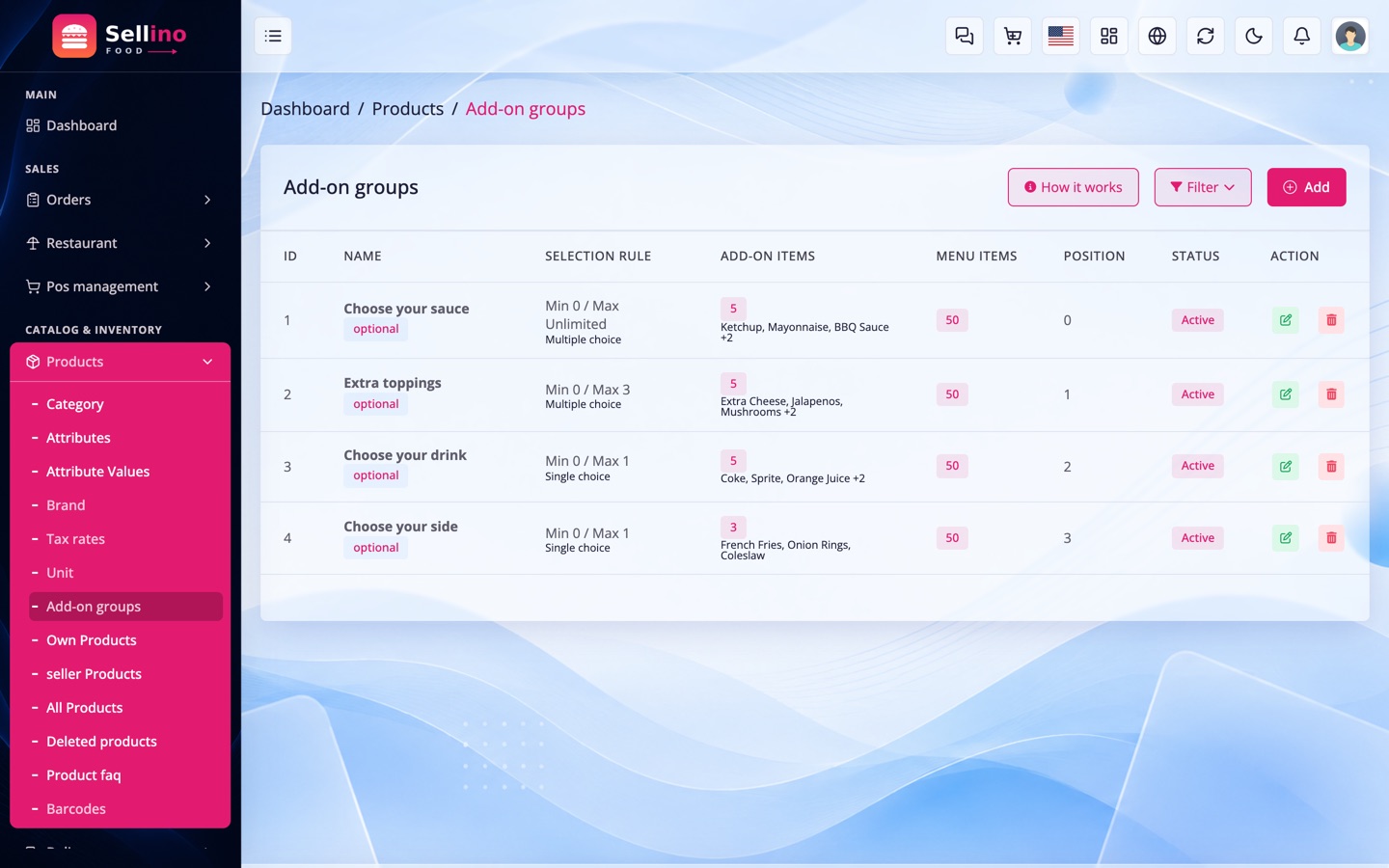Expand the Pos management menu

pos(120,286)
